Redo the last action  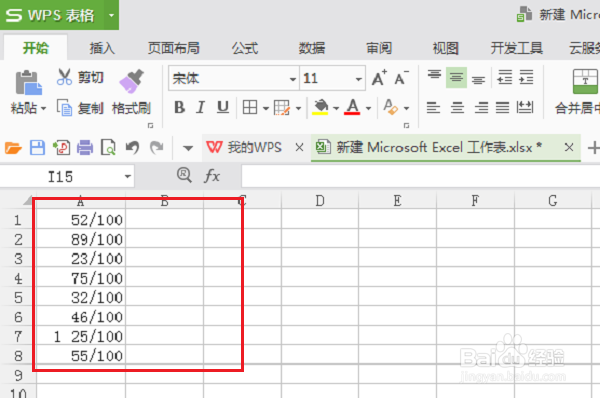[157, 148]
